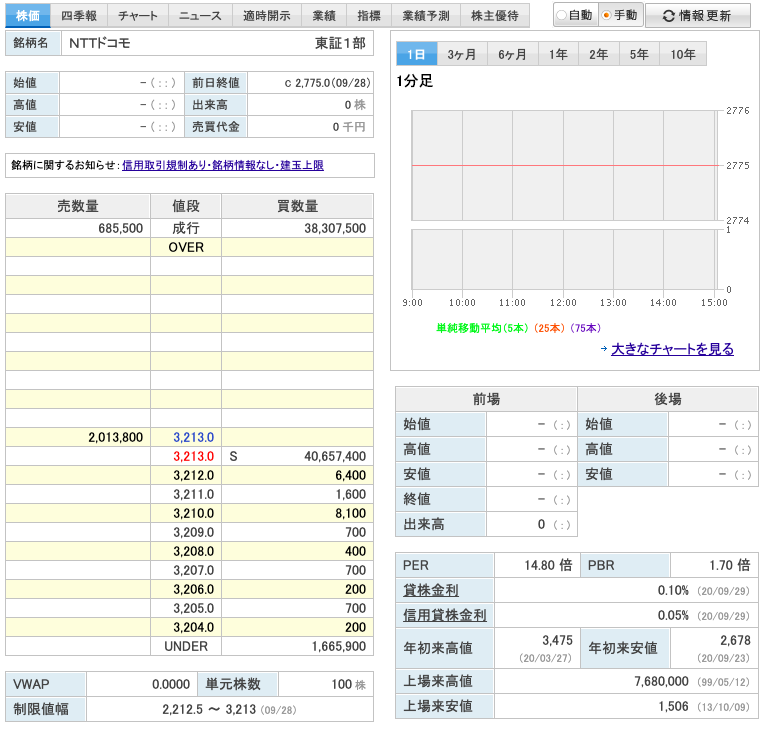This screenshot has height=729, width=768.
Task: Select the 2年 chart period
Action: (x=599, y=54)
